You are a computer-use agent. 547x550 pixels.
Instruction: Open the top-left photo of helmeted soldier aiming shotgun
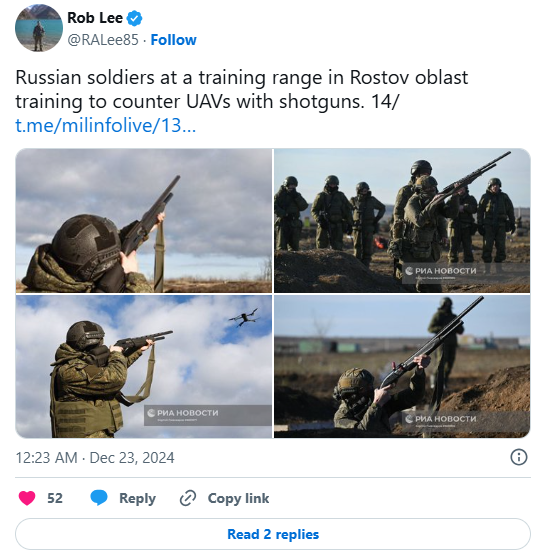pos(144,221)
